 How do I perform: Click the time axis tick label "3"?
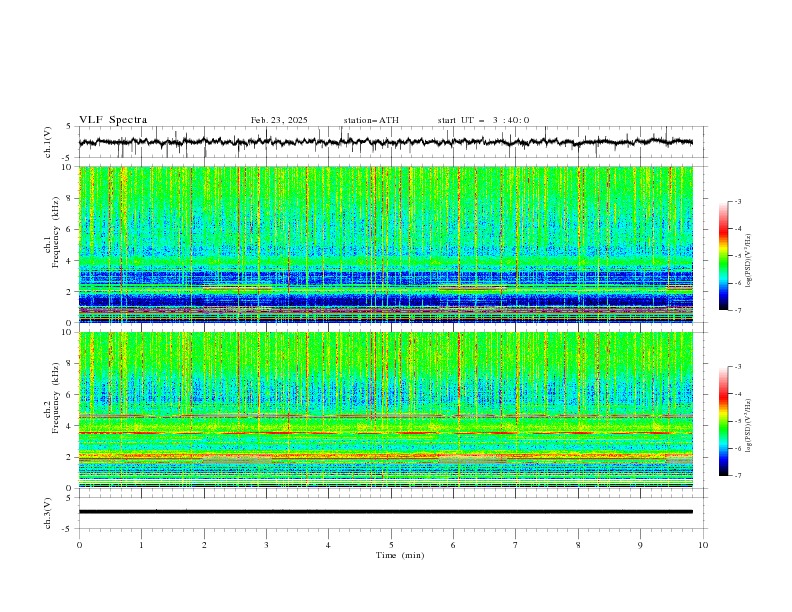[266, 545]
